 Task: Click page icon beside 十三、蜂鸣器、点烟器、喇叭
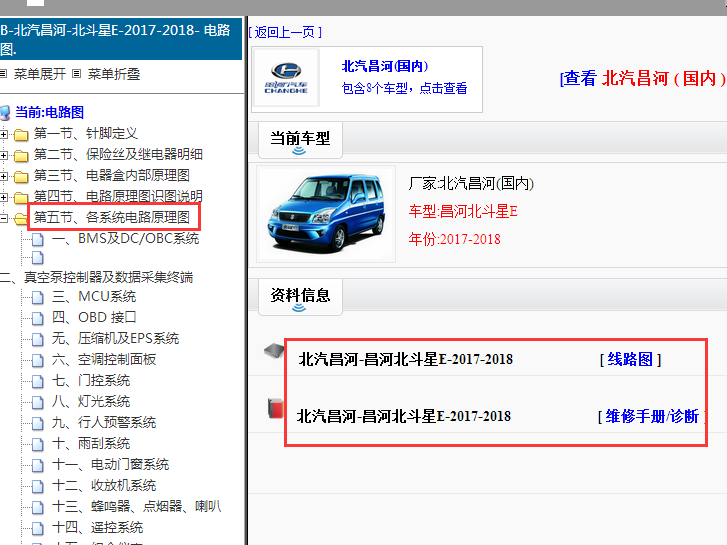[38, 507]
